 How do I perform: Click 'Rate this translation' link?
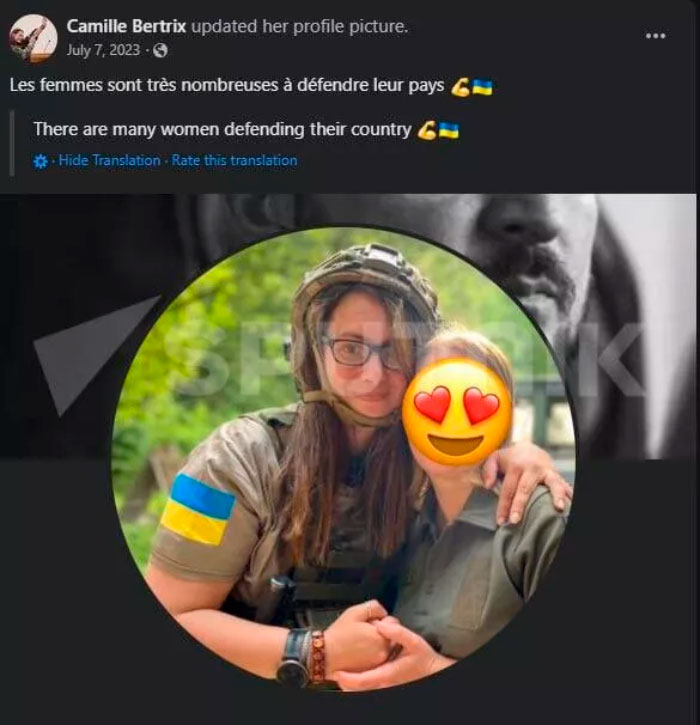pos(234,160)
